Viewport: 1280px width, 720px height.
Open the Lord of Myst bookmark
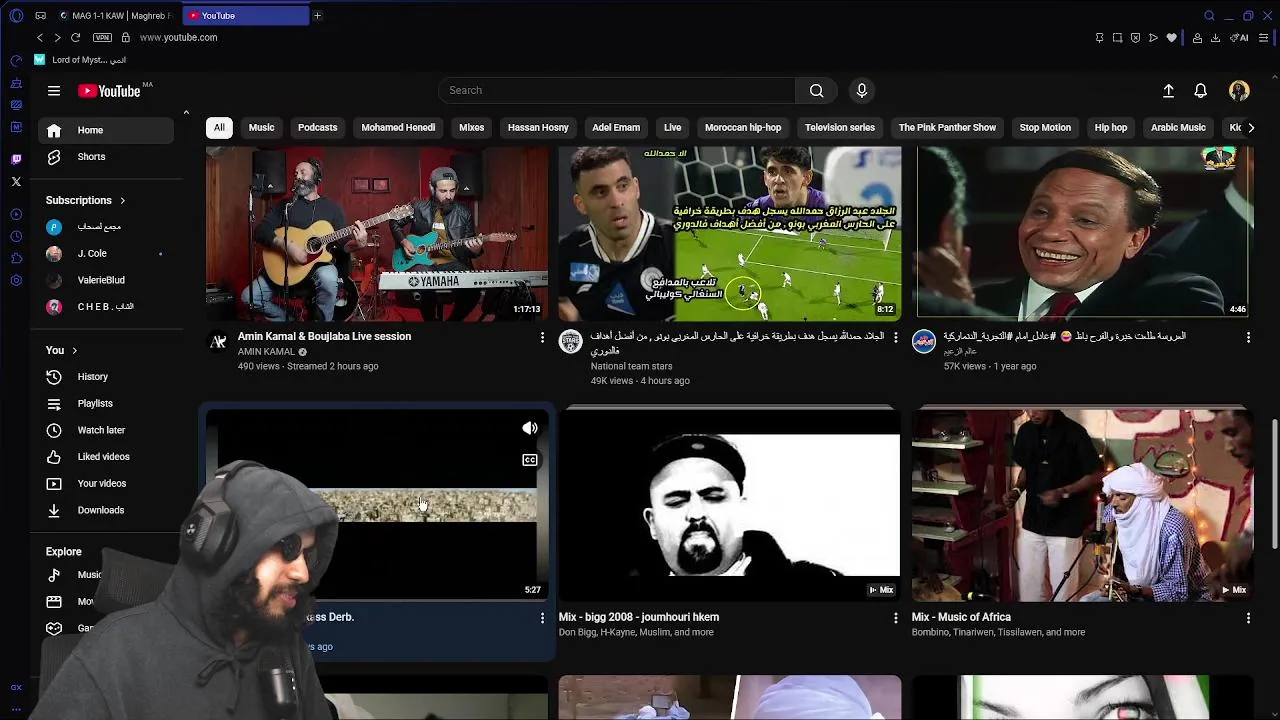(80, 60)
